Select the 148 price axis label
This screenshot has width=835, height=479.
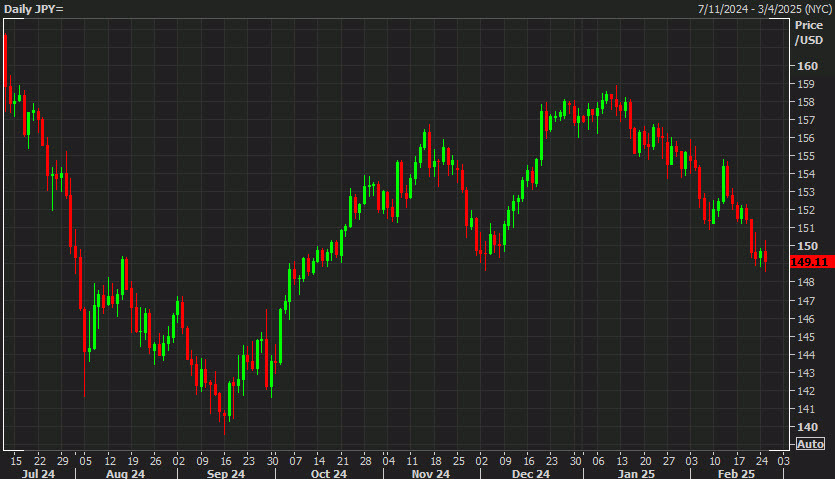(x=806, y=282)
